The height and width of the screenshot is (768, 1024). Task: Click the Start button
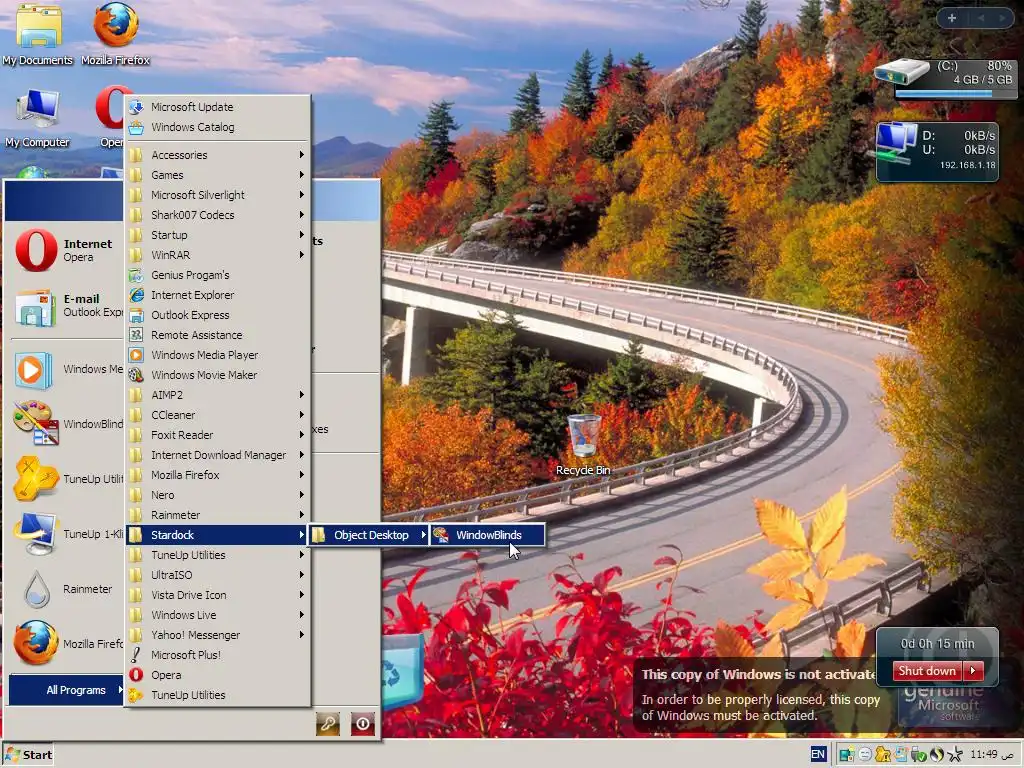click(x=28, y=755)
